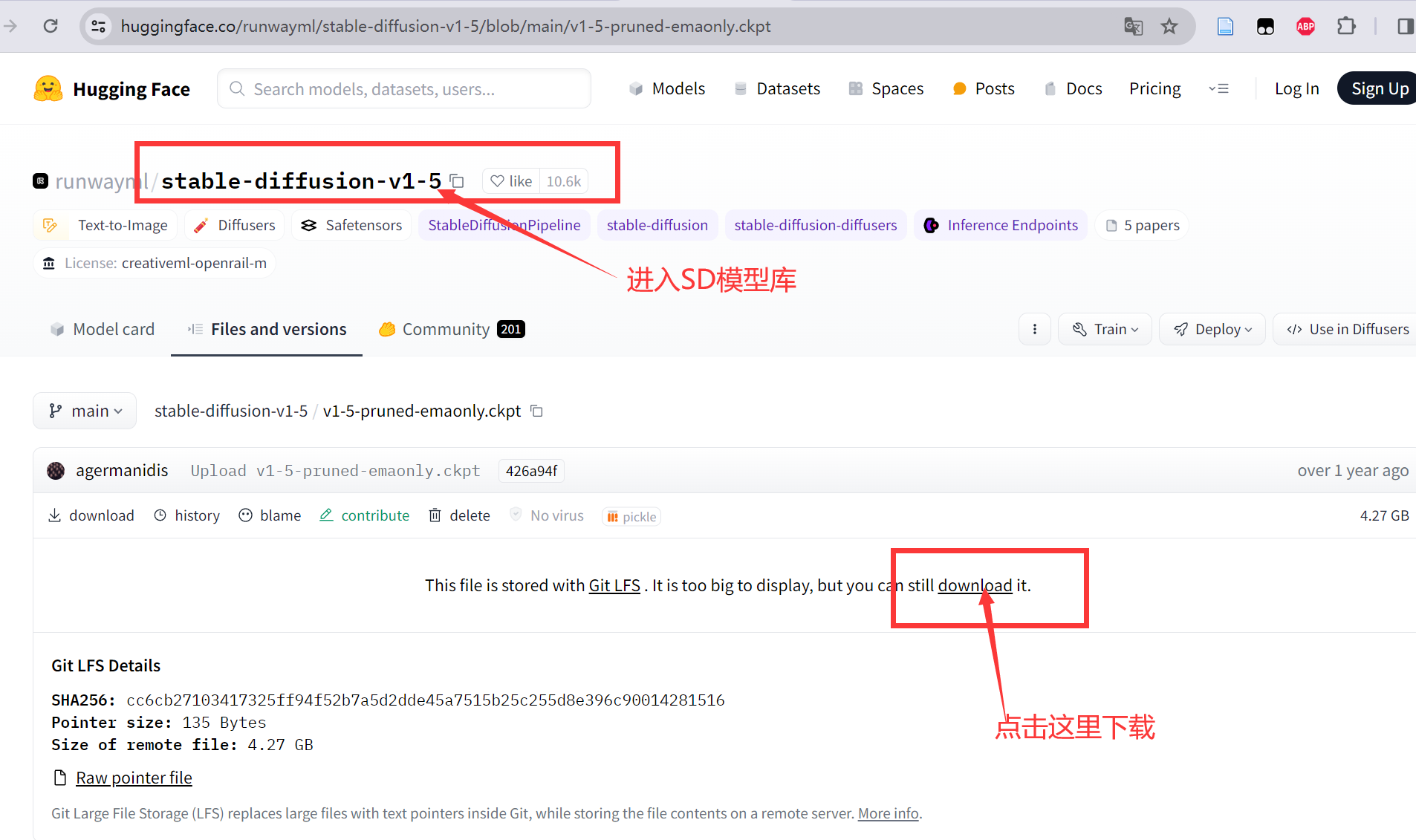Copy file path v1-5-pruned-emaonly.ckpt icon
The width and height of the screenshot is (1416, 840).
[536, 411]
